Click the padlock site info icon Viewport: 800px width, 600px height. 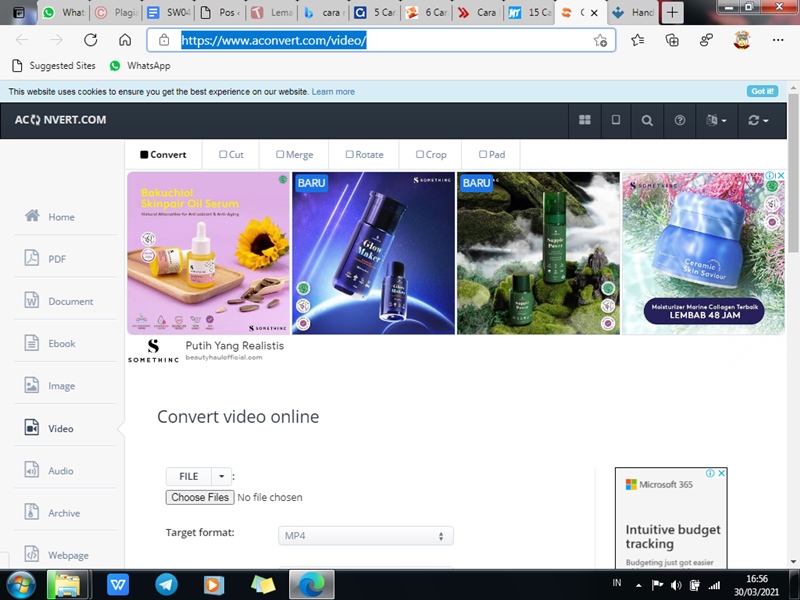point(164,40)
